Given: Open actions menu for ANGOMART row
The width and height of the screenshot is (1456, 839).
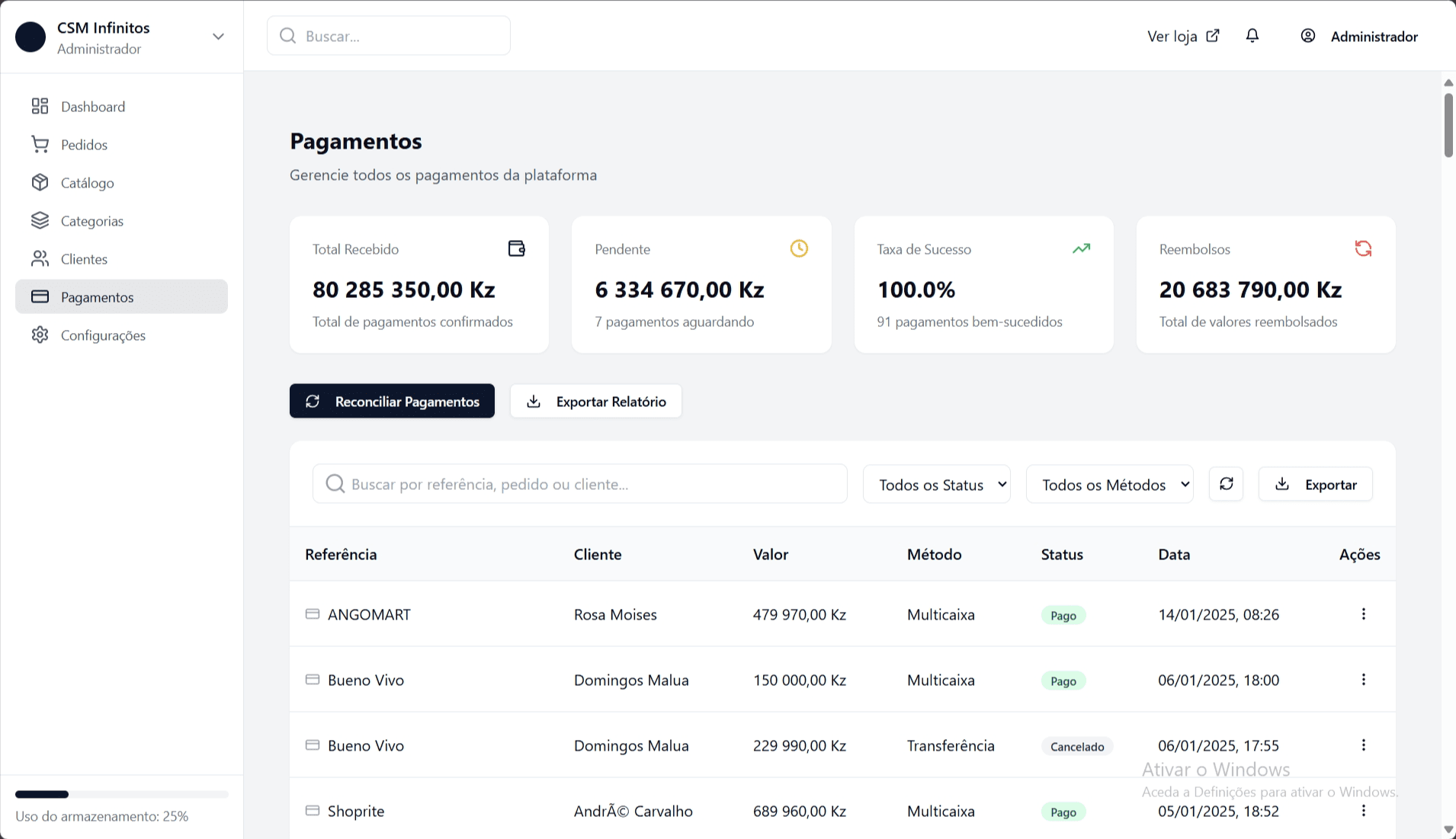Looking at the screenshot, I should [x=1363, y=614].
